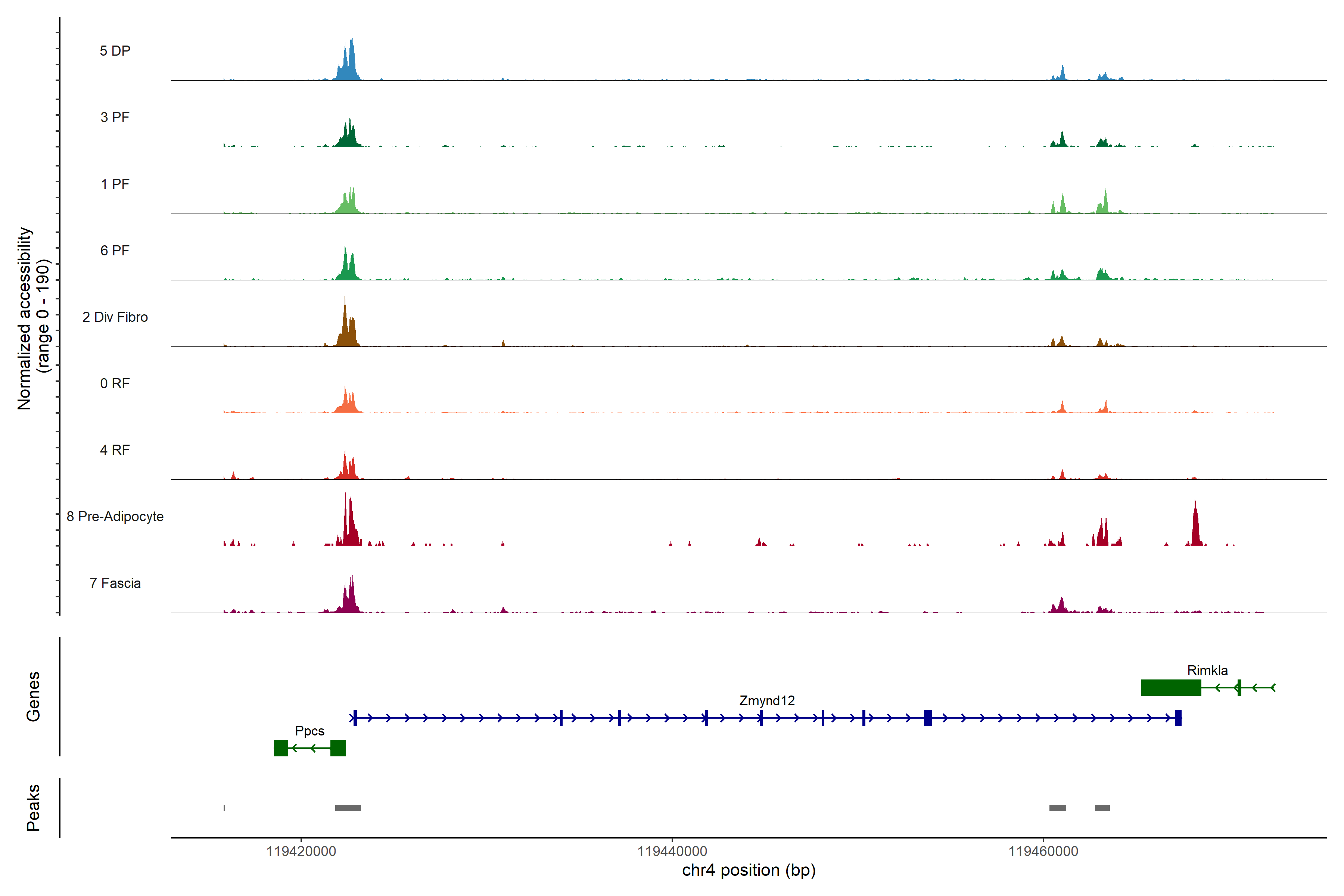The image size is (1344, 896).
Task: Click the Zmynd12 gene label
Action: (767, 701)
